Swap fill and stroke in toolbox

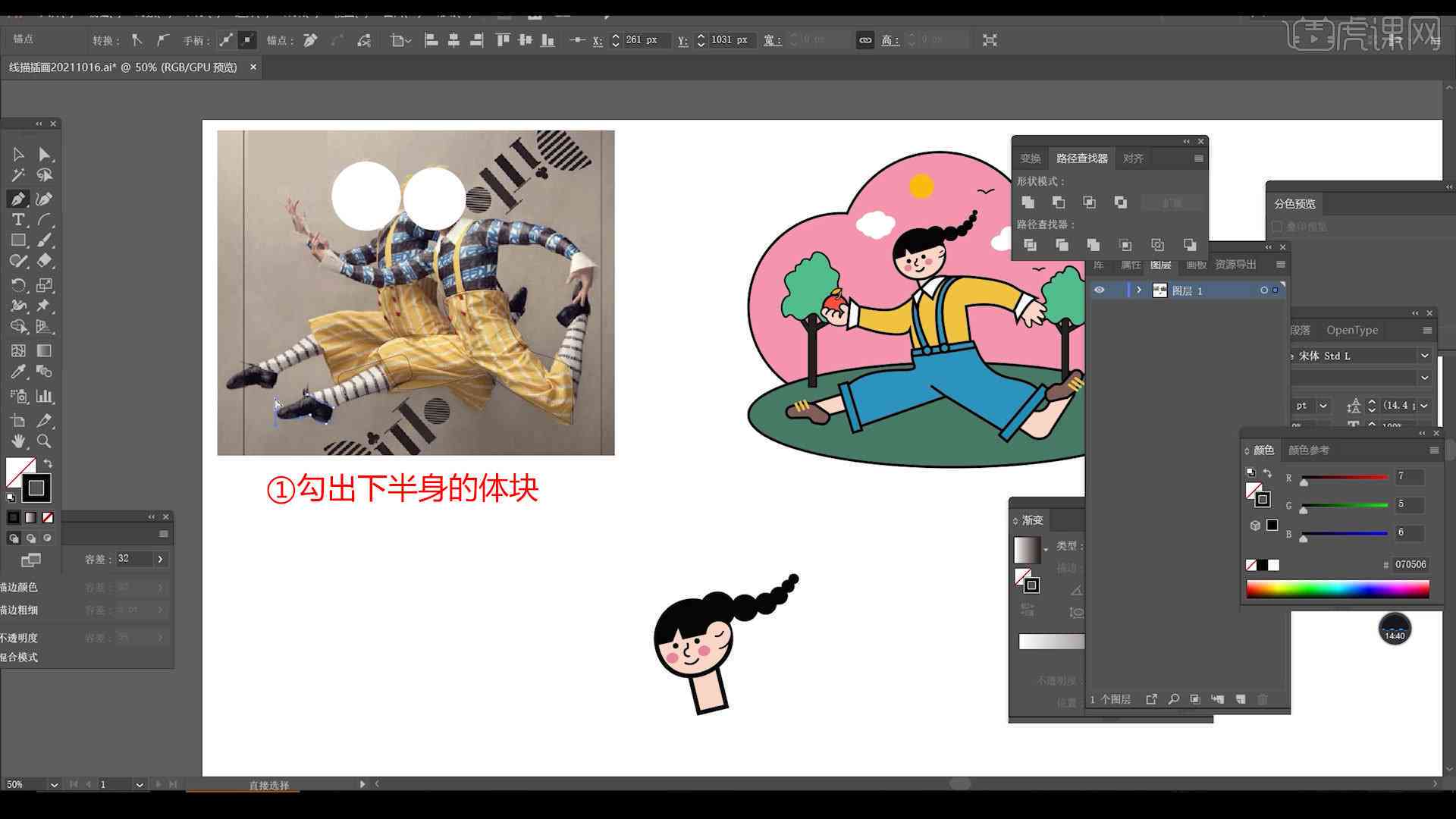click(x=48, y=463)
